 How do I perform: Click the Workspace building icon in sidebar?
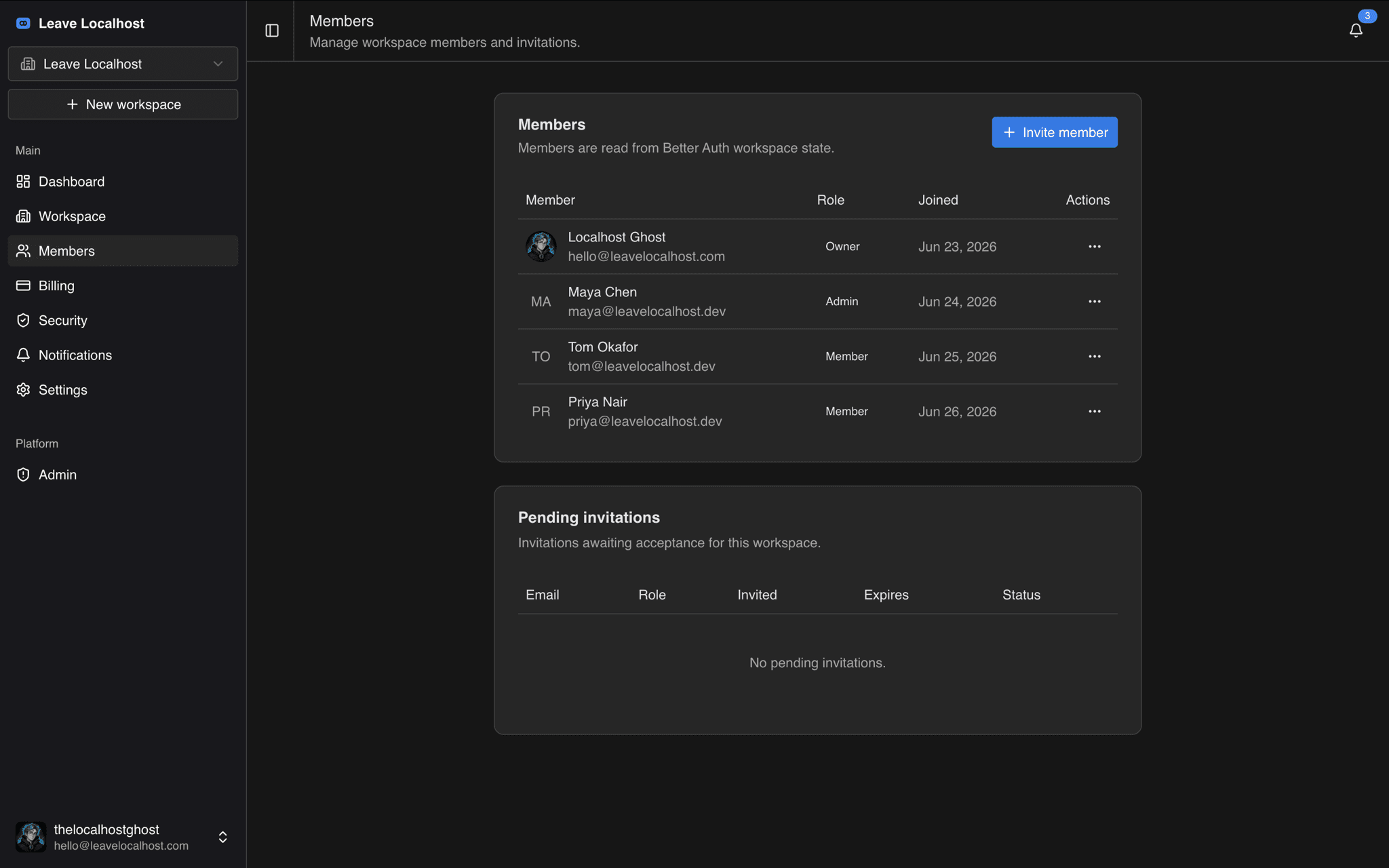(x=23, y=216)
